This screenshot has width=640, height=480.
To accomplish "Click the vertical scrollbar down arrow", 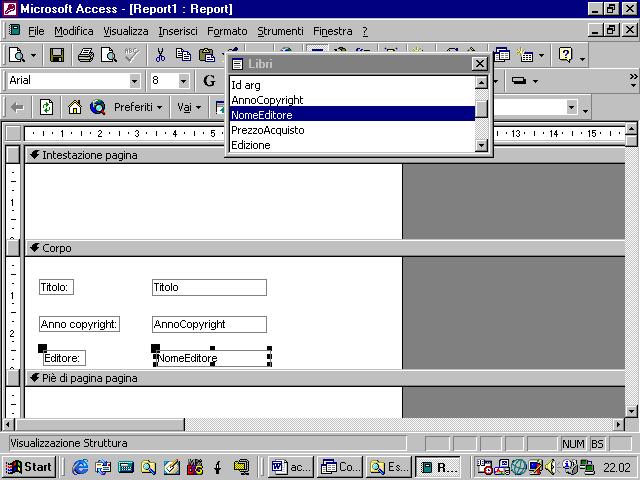I will (x=631, y=411).
